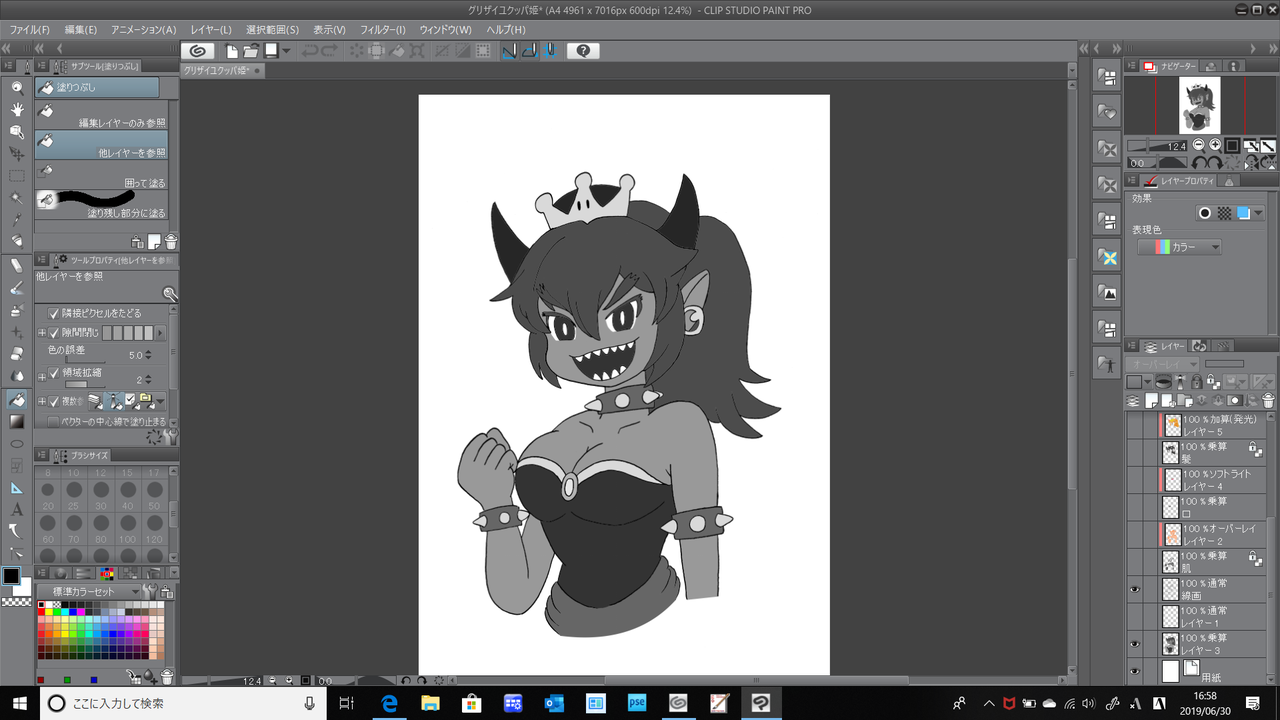Select 塗り残し部分に塗る sub tool
The height and width of the screenshot is (720, 1280).
101,204
